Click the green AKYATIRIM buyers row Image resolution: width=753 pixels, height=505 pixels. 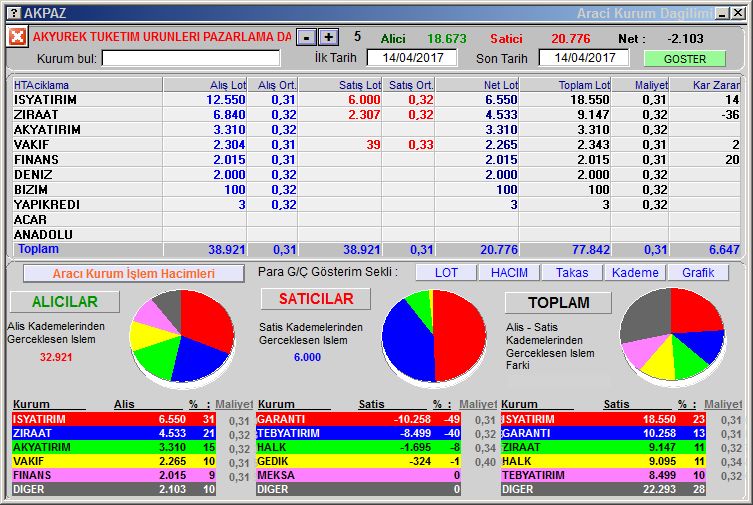pos(114,447)
